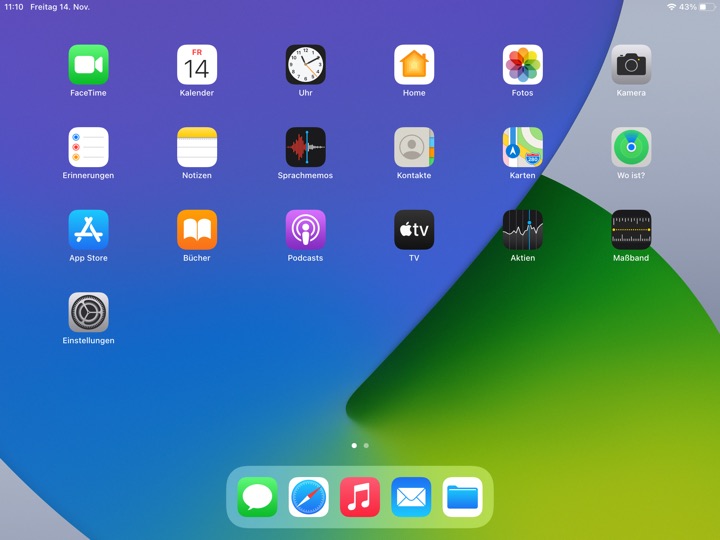Screen dimensions: 720x540
Task: Open Mail from the dock
Action: (x=411, y=497)
